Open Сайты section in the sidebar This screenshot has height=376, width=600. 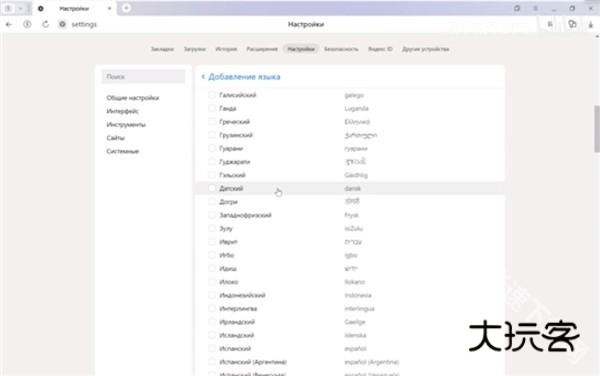click(x=116, y=138)
